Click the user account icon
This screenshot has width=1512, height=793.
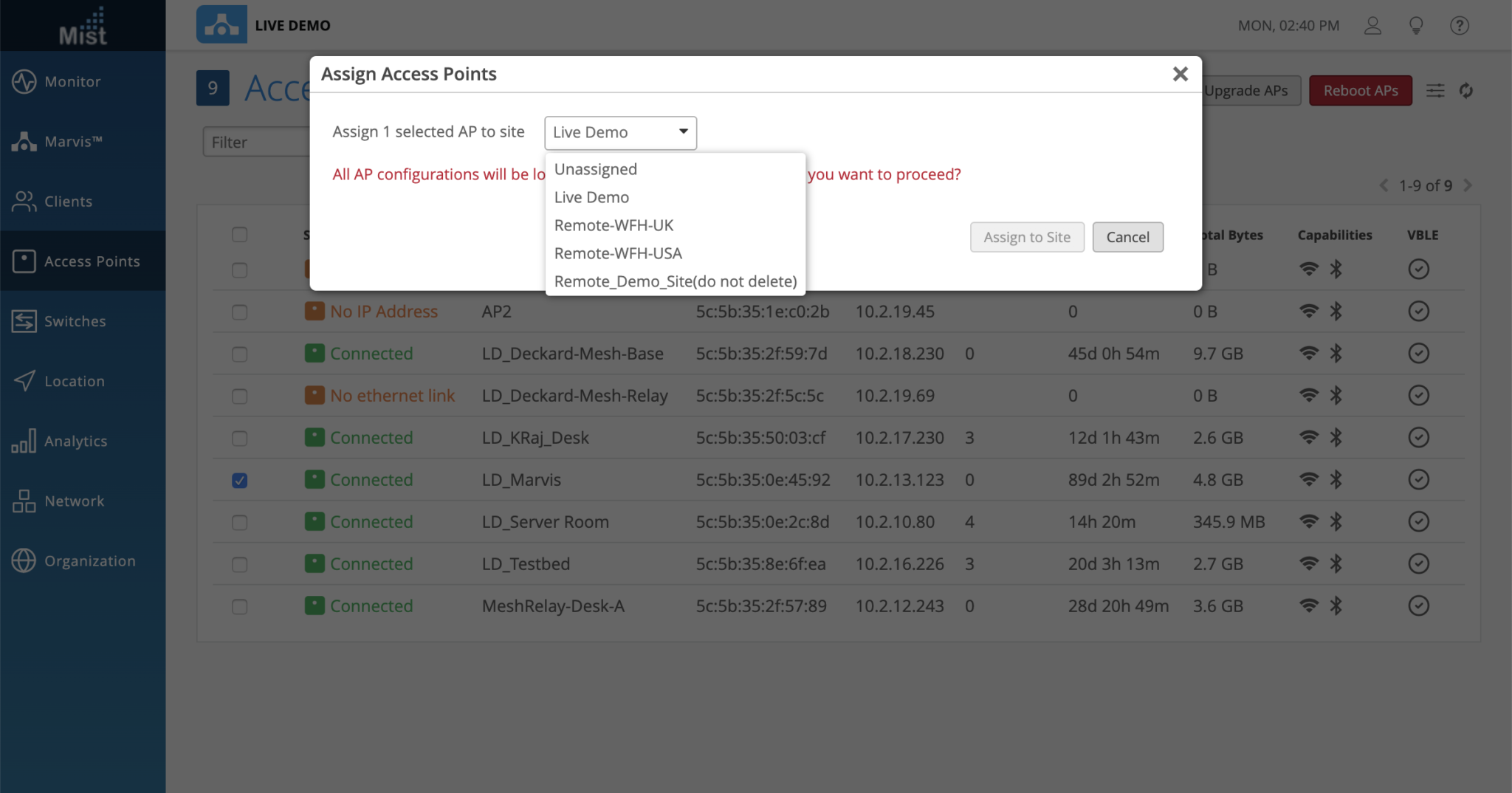pos(1372,26)
